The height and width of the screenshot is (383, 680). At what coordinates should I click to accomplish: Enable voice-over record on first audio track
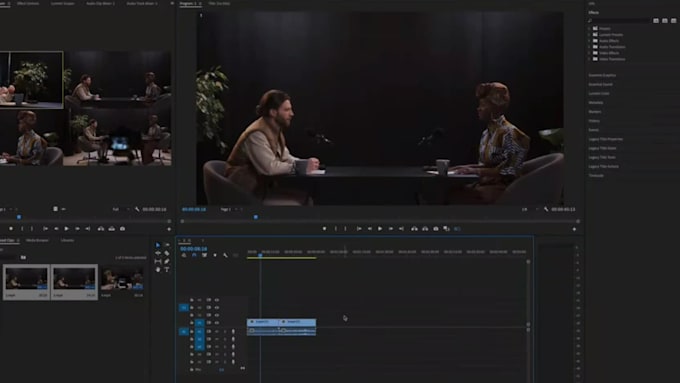(233, 331)
